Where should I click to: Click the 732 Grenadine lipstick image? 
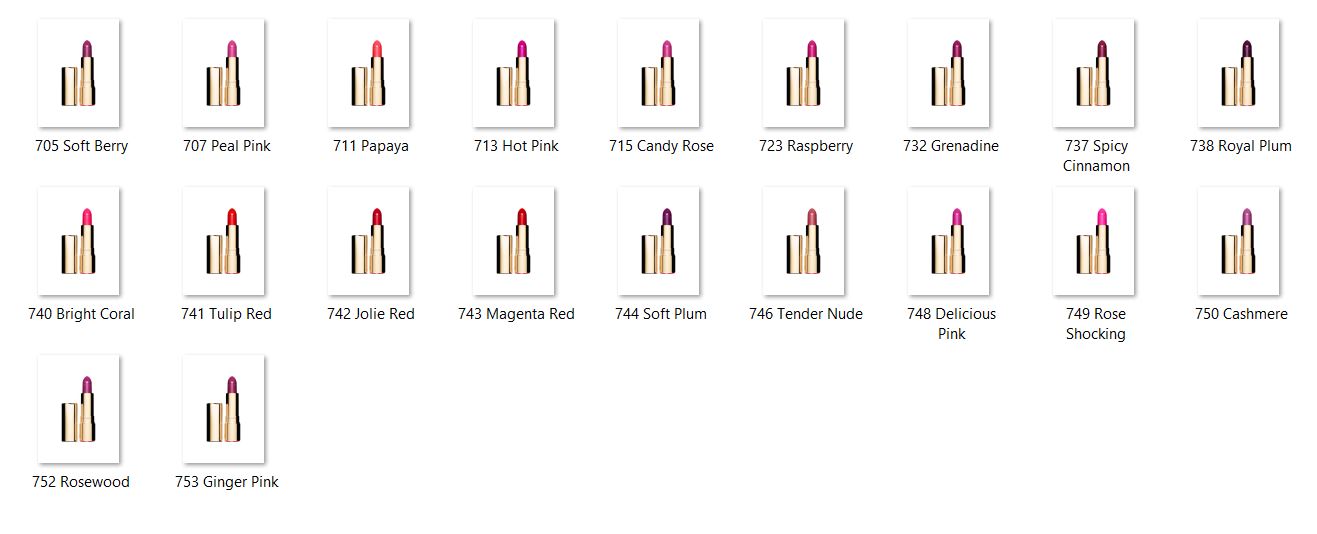tap(949, 73)
